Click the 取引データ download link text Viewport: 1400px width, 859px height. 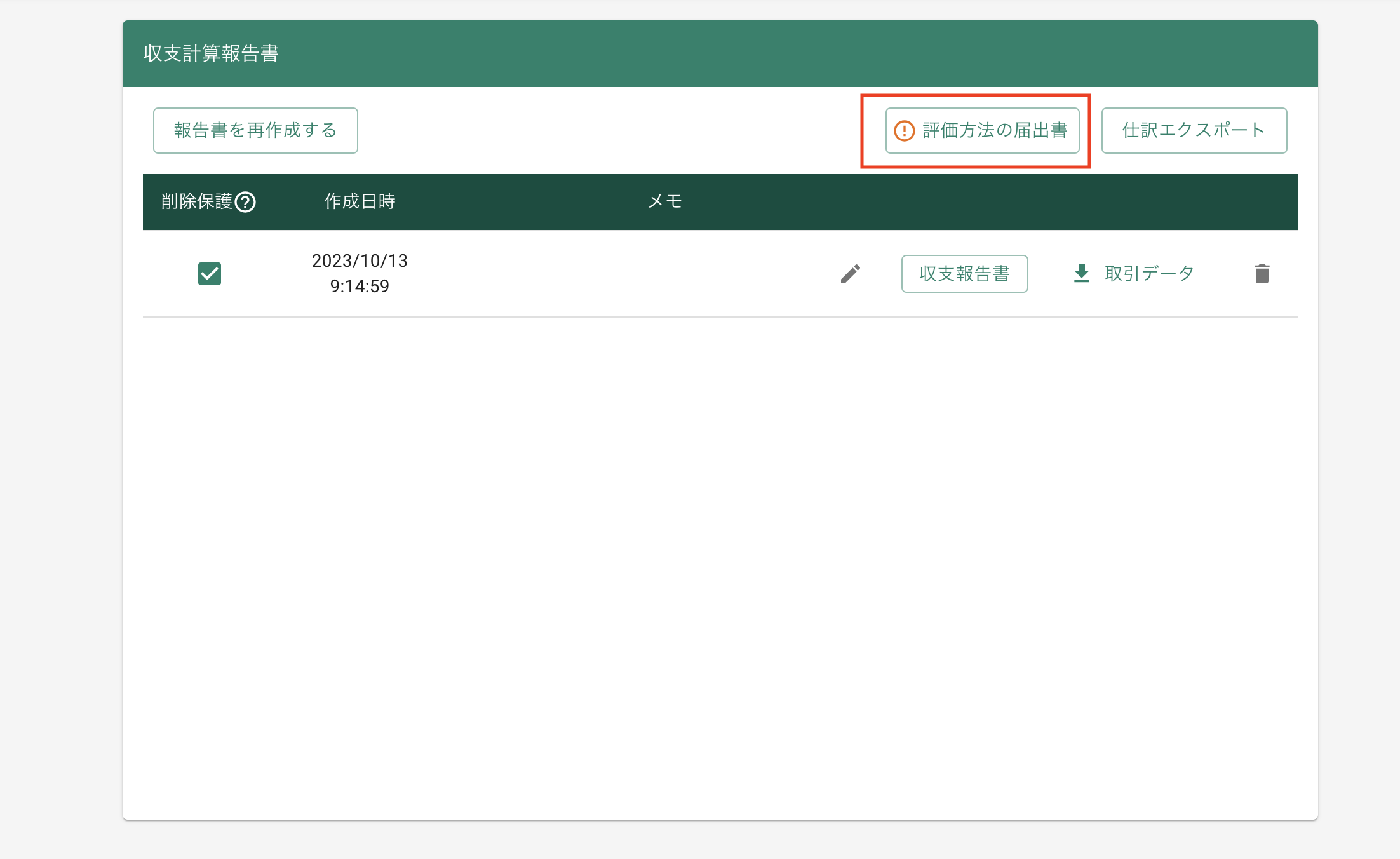coord(1149,274)
